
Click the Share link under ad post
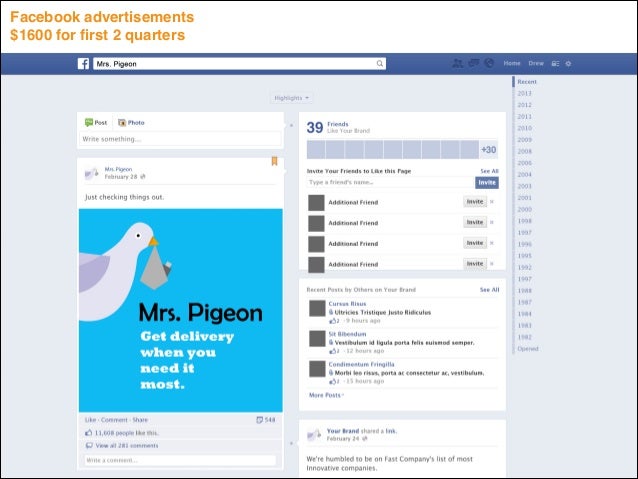pyautogui.click(x=140, y=420)
